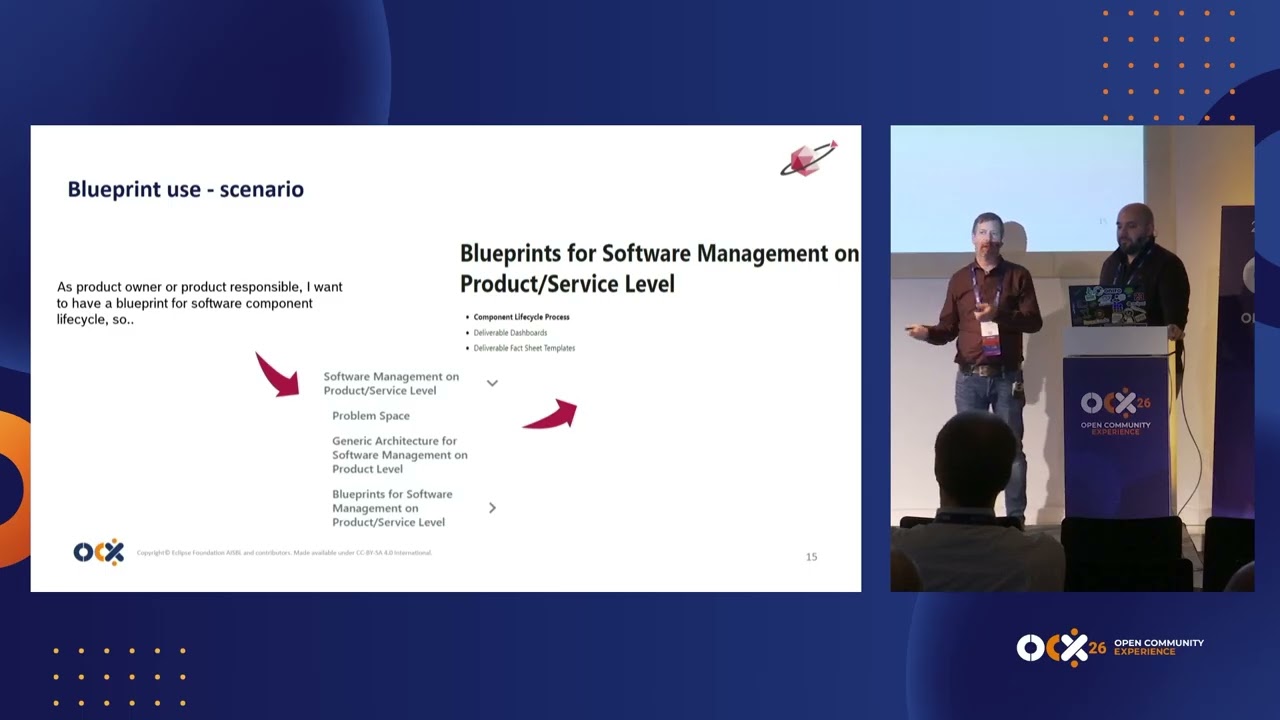Select Blueprints for Software Management on Product/Service Level item
The height and width of the screenshot is (720, 1280).
392,508
